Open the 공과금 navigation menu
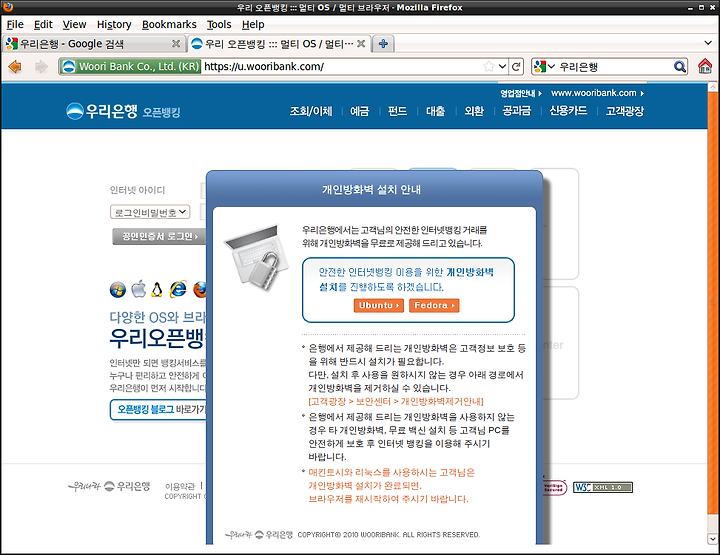The width and height of the screenshot is (720, 555). pyautogui.click(x=517, y=111)
